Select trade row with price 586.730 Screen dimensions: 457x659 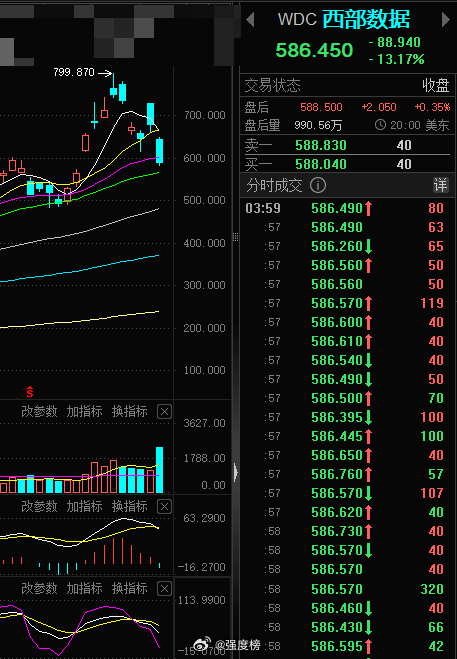pos(347,531)
